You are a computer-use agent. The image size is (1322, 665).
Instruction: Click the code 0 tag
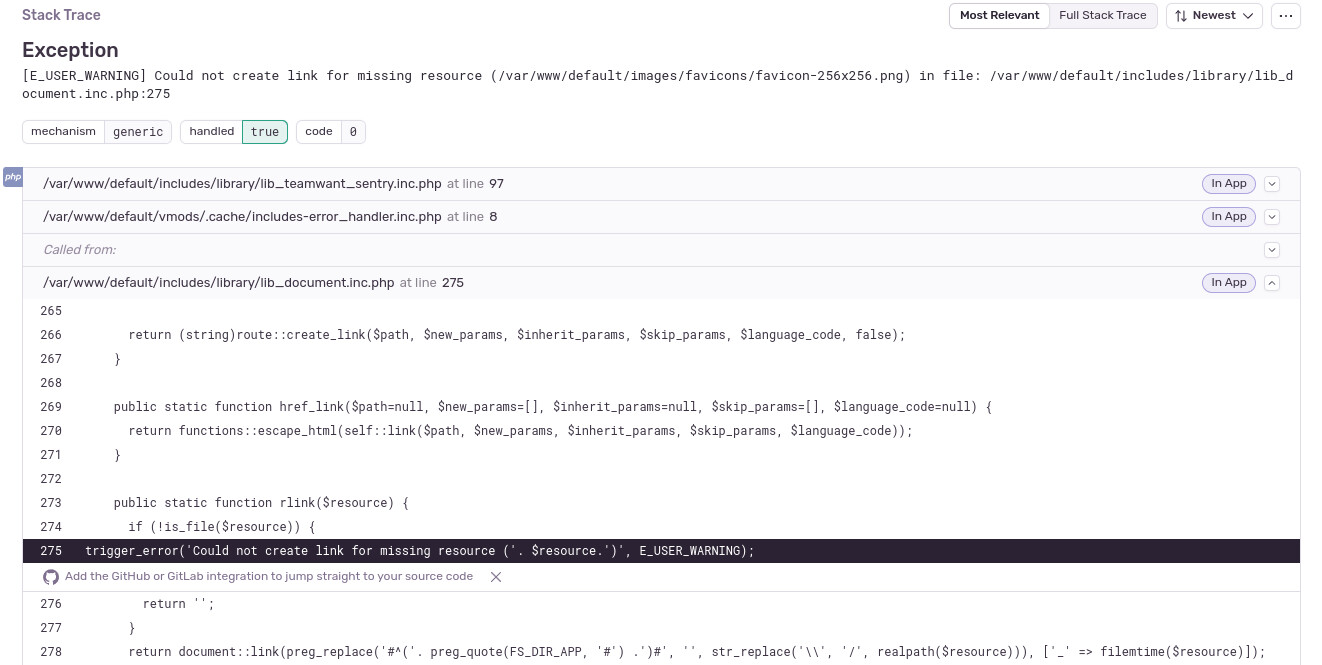coord(331,132)
